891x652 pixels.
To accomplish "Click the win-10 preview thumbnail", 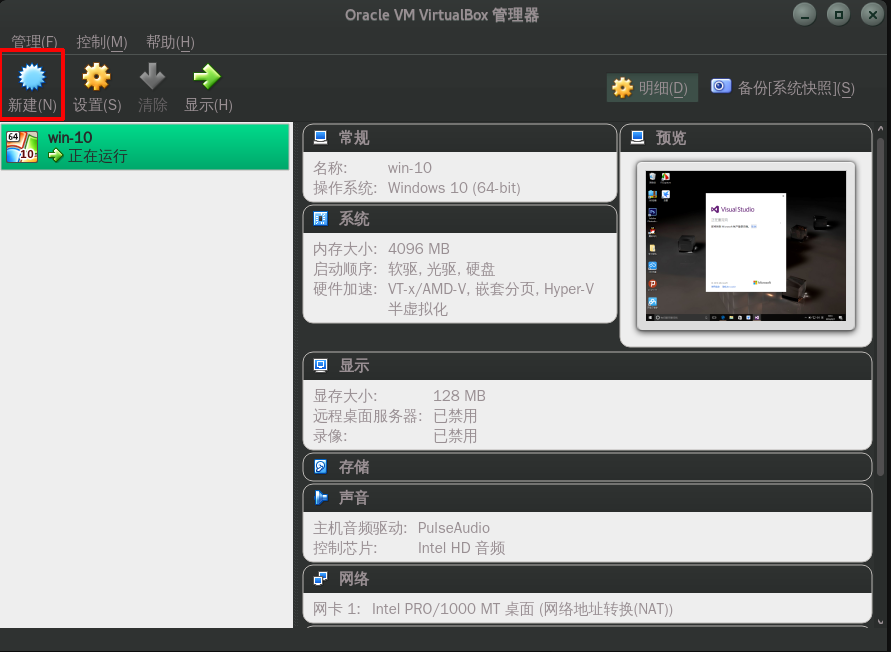I will tap(746, 246).
